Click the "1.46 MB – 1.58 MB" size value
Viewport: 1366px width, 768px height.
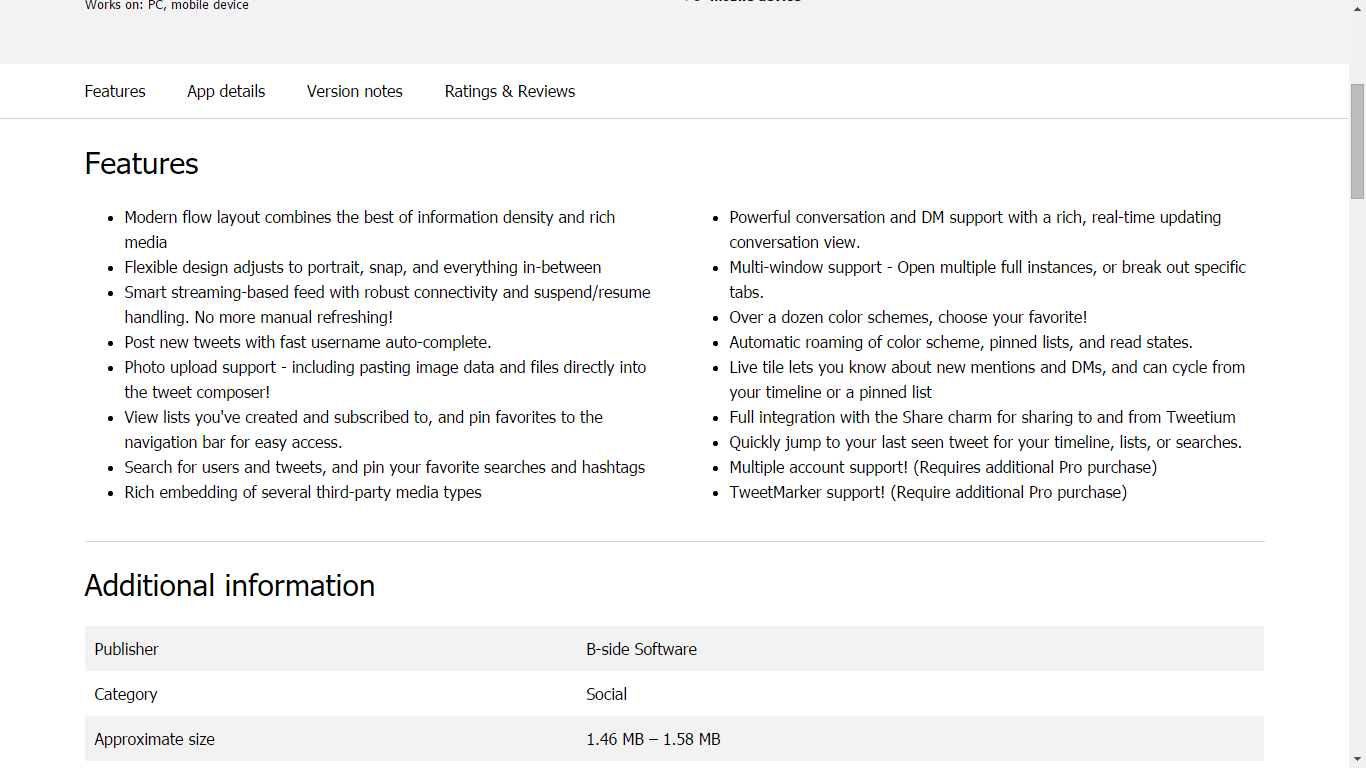[x=653, y=739]
